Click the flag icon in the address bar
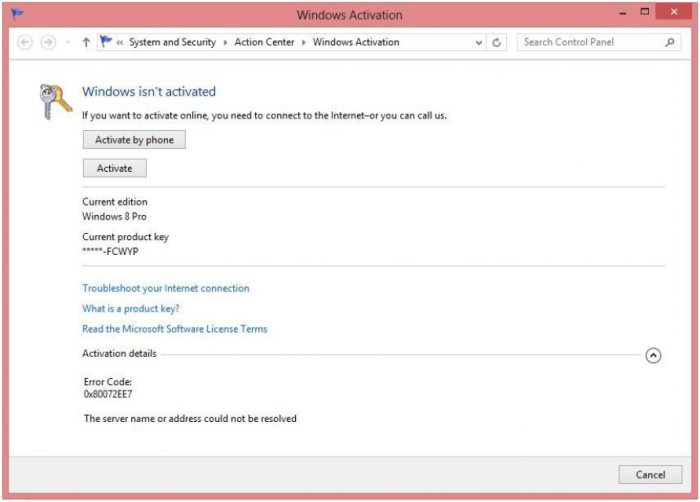This screenshot has height=502, width=700. pyautogui.click(x=107, y=42)
